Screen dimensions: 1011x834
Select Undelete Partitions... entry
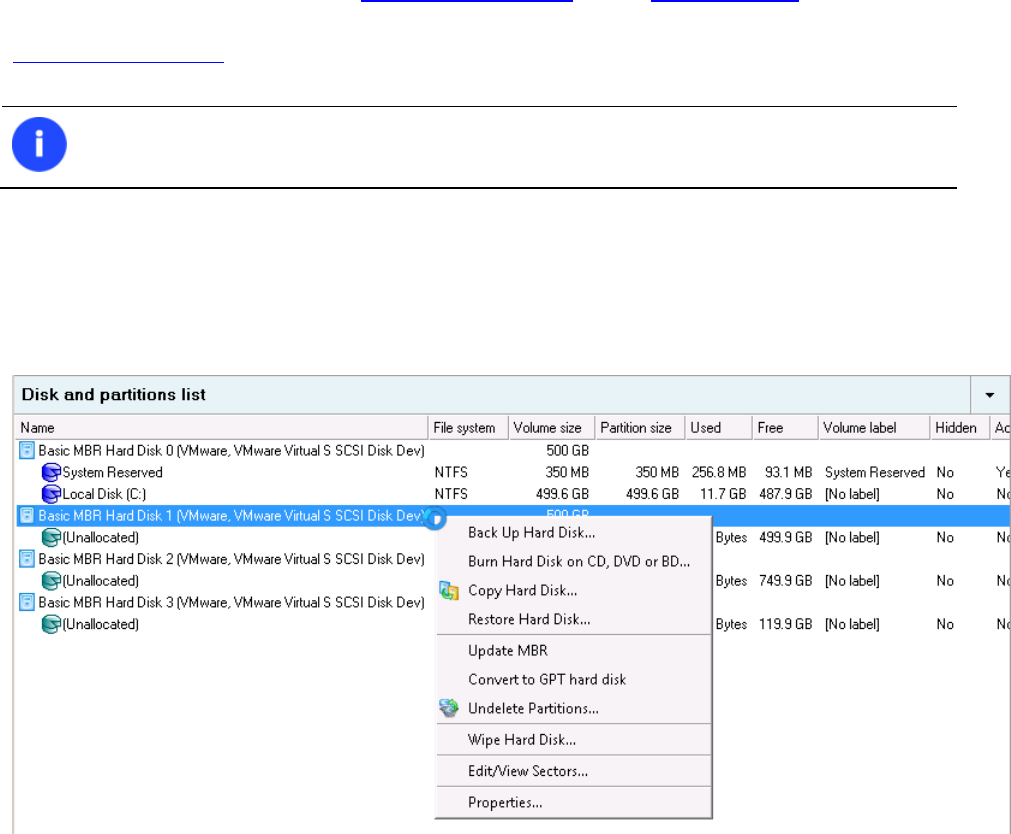tap(574, 708)
